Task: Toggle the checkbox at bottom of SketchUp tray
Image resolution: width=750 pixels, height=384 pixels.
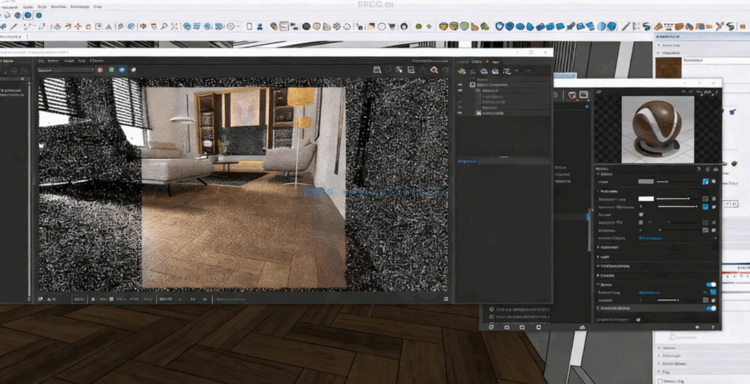Action: click(x=661, y=381)
